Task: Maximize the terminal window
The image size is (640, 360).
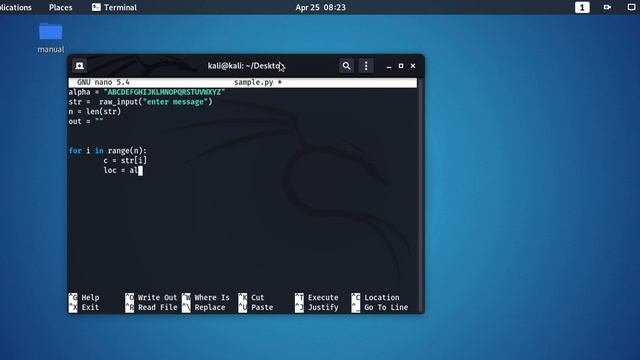Action: [x=401, y=66]
